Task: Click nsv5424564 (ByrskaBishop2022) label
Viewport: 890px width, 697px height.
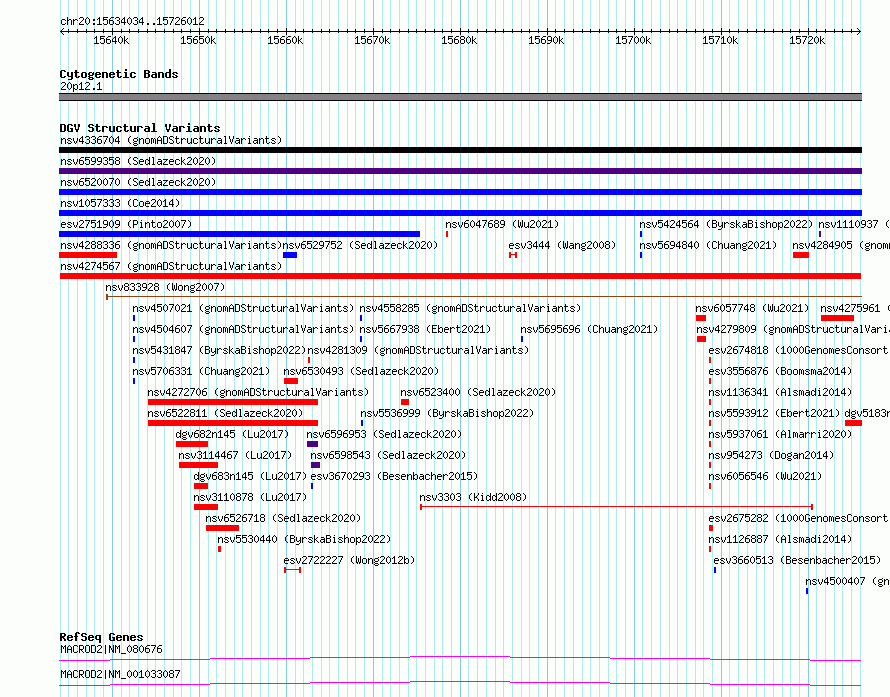Action: pos(726,224)
